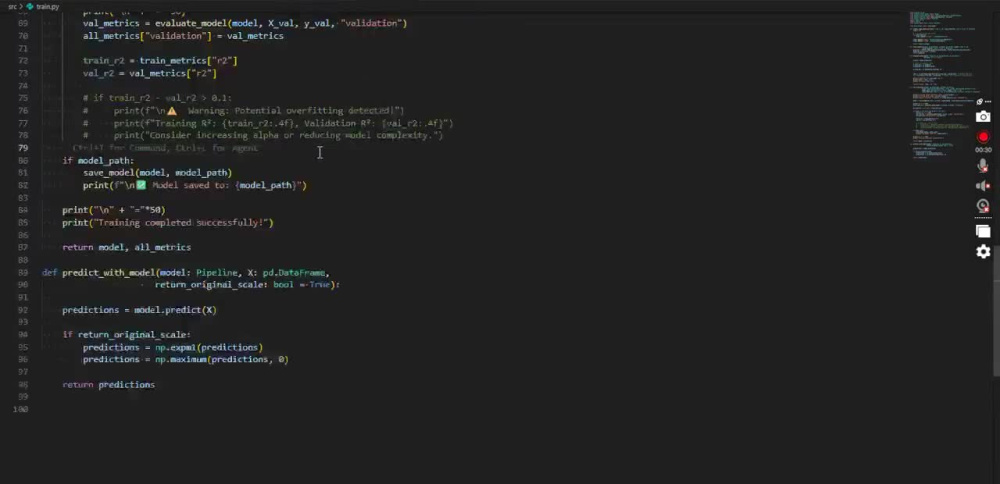This screenshot has width=1000, height=484.
Task: Place cursor on 'def predict_with_model' definition
Action: [186, 273]
